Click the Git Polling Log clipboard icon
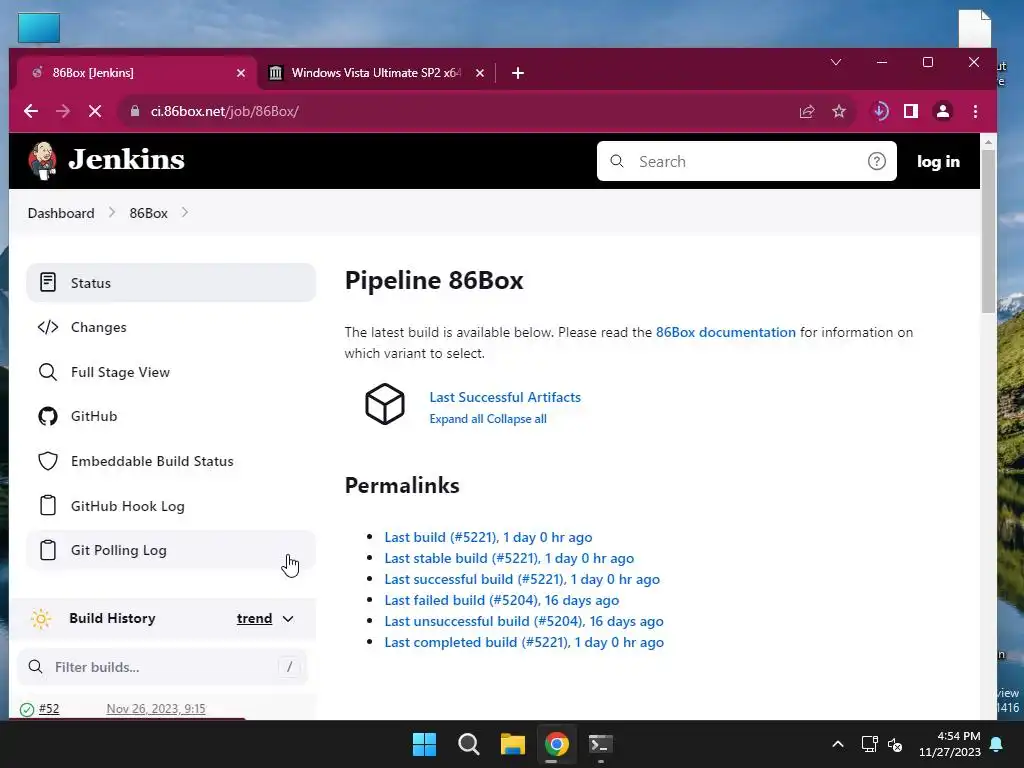Image resolution: width=1024 pixels, height=768 pixels. coord(48,550)
